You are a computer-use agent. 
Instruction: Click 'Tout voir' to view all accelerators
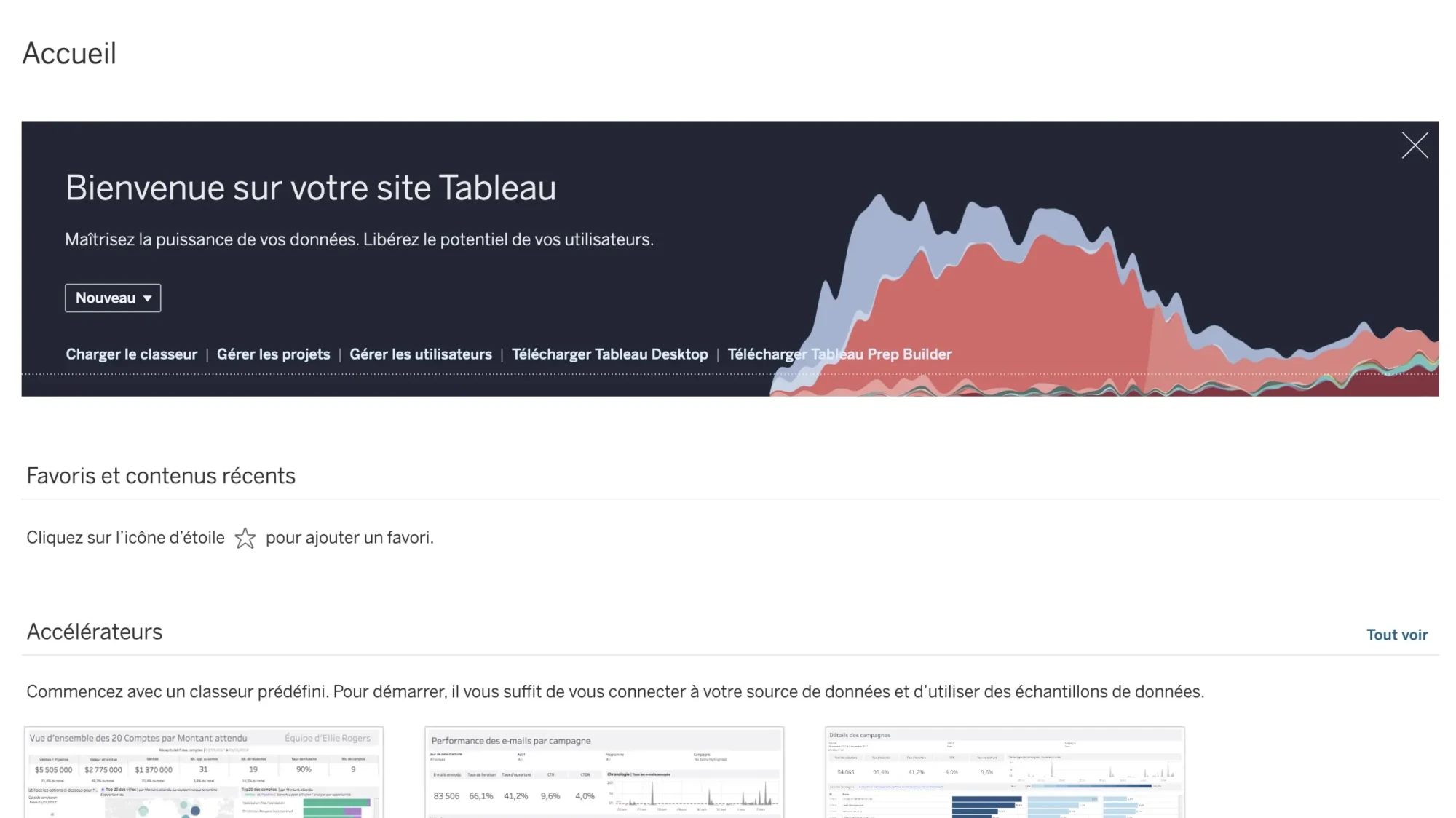tap(1396, 634)
